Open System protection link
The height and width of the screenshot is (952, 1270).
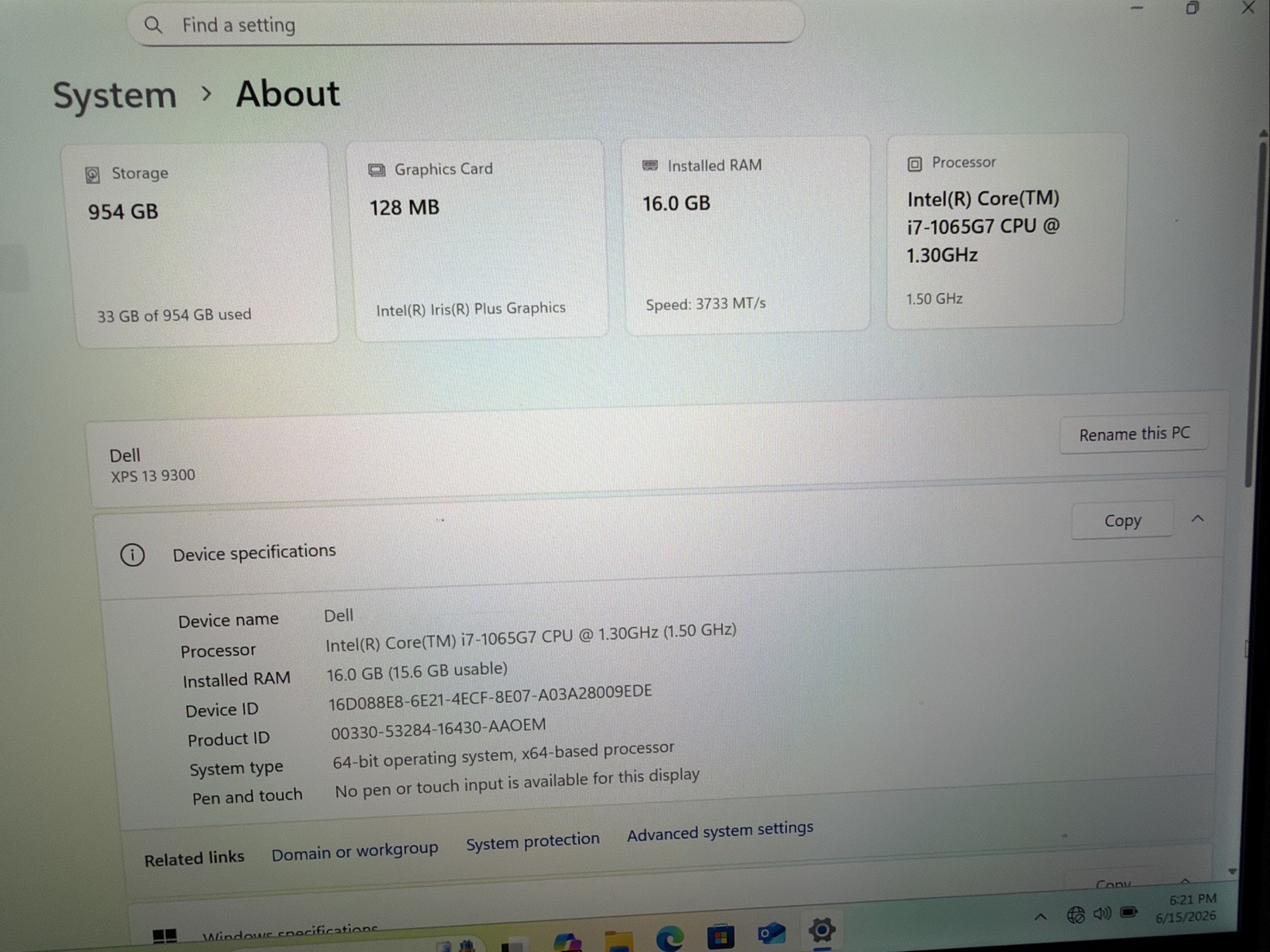tap(532, 841)
